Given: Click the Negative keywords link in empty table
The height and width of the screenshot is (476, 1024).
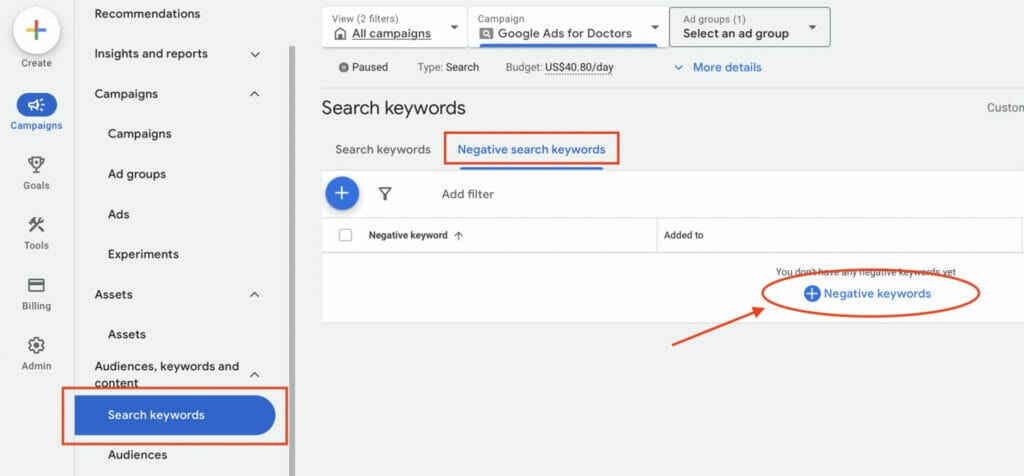Looking at the screenshot, I should pos(867,294).
